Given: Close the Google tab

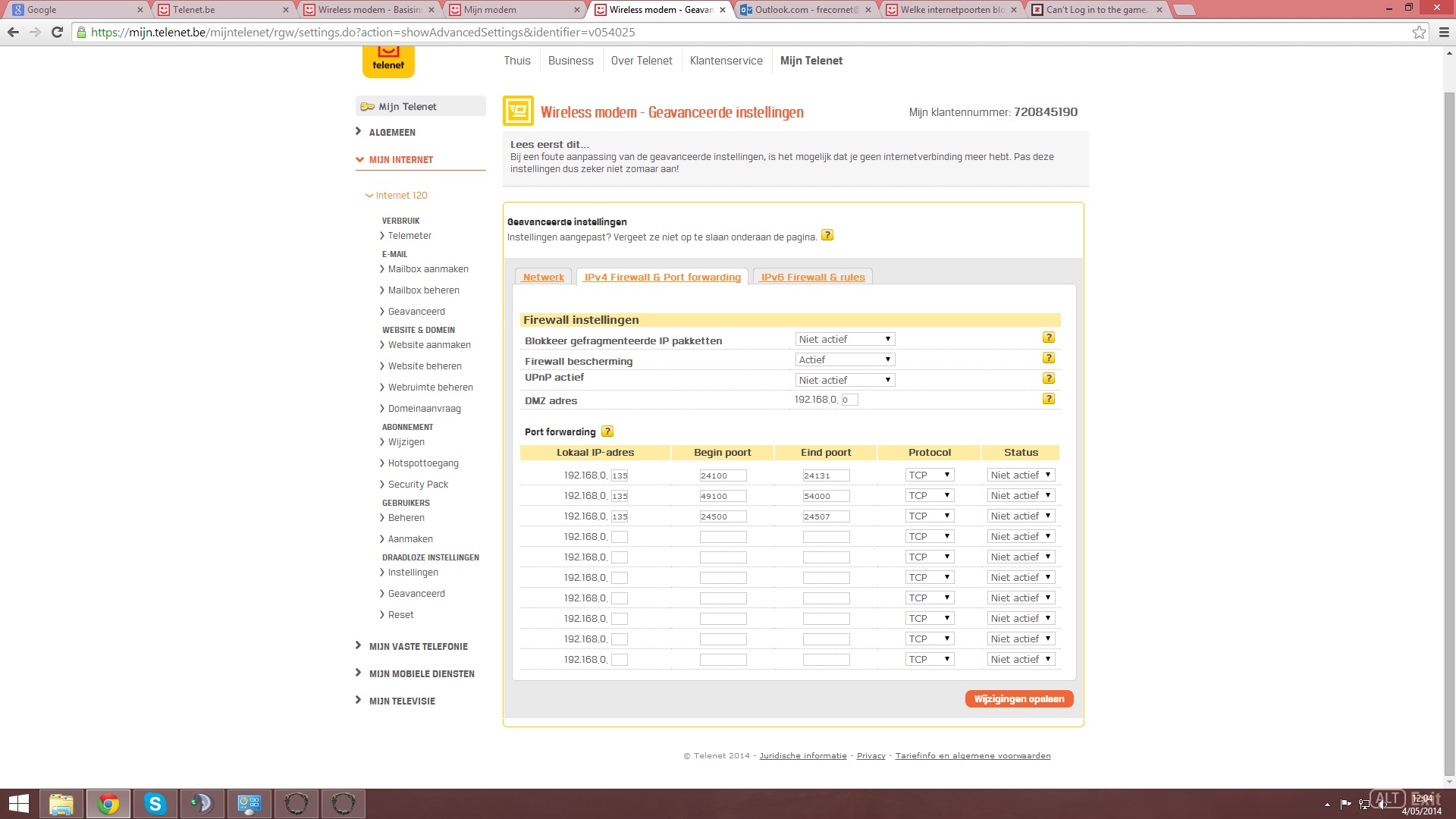Looking at the screenshot, I should pos(140,10).
